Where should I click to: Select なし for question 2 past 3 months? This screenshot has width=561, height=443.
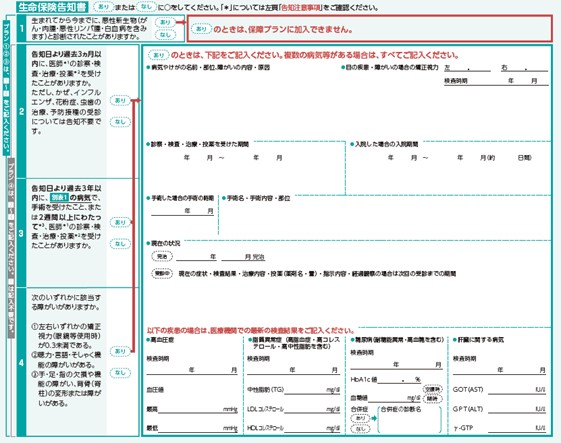pyautogui.click(x=120, y=122)
